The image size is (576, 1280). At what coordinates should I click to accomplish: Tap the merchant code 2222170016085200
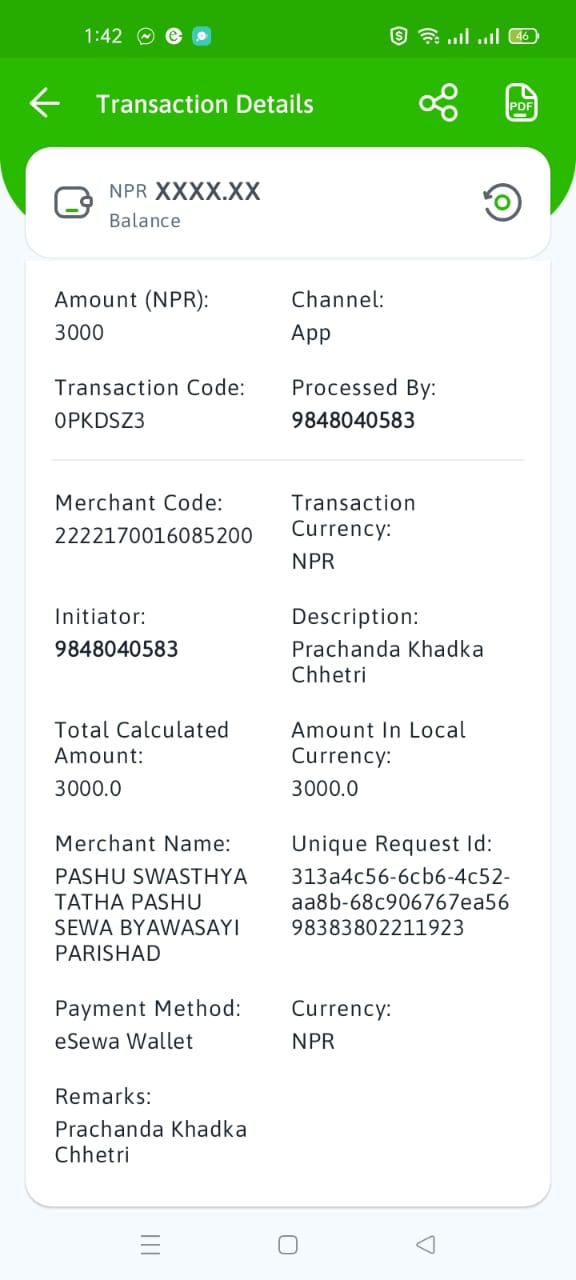click(x=154, y=535)
